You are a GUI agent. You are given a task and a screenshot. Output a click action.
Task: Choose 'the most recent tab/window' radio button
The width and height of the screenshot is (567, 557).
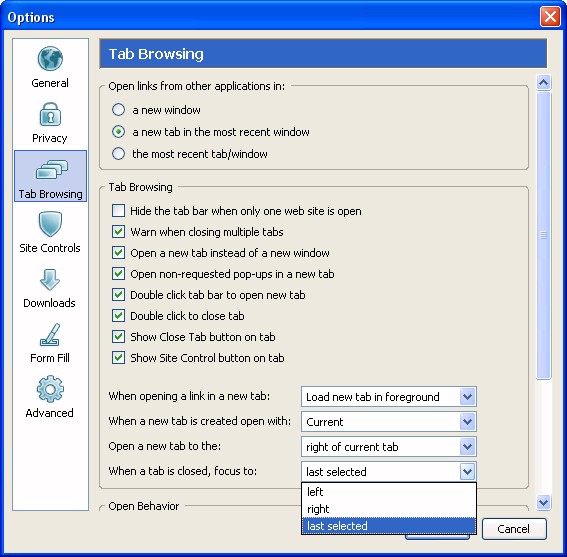pos(118,154)
